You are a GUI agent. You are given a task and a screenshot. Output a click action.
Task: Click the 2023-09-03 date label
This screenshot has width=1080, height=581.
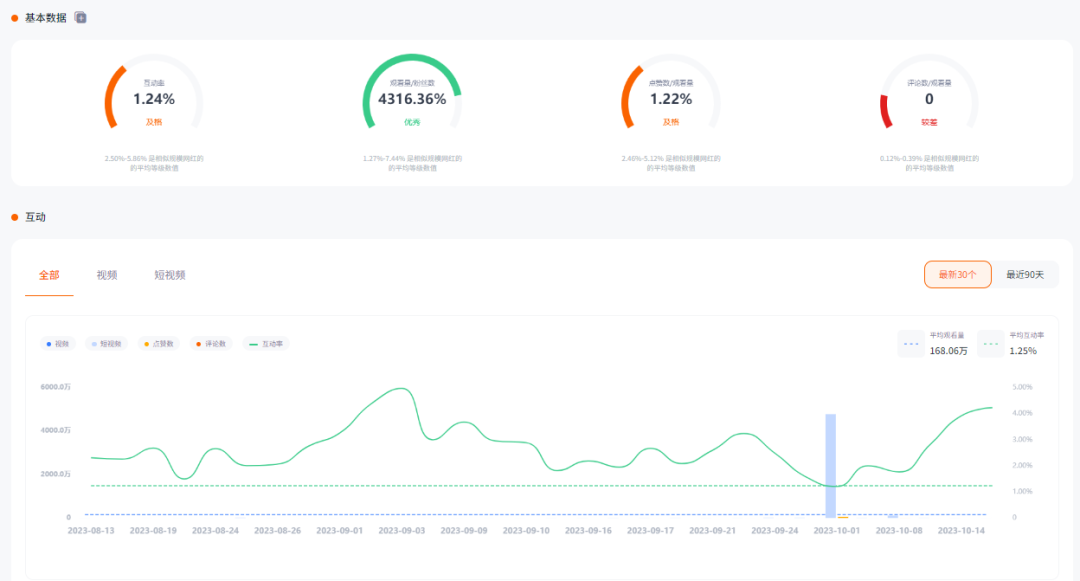click(x=402, y=531)
